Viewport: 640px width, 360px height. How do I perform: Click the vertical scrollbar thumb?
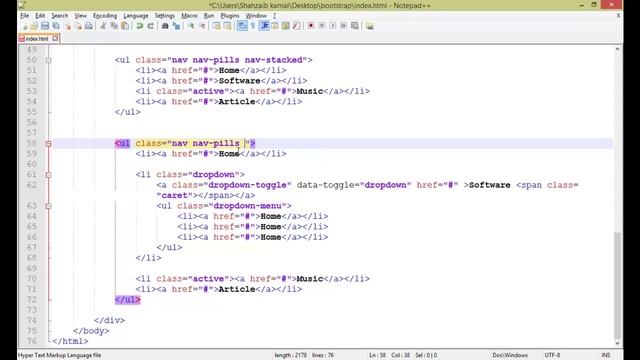tap(617, 285)
